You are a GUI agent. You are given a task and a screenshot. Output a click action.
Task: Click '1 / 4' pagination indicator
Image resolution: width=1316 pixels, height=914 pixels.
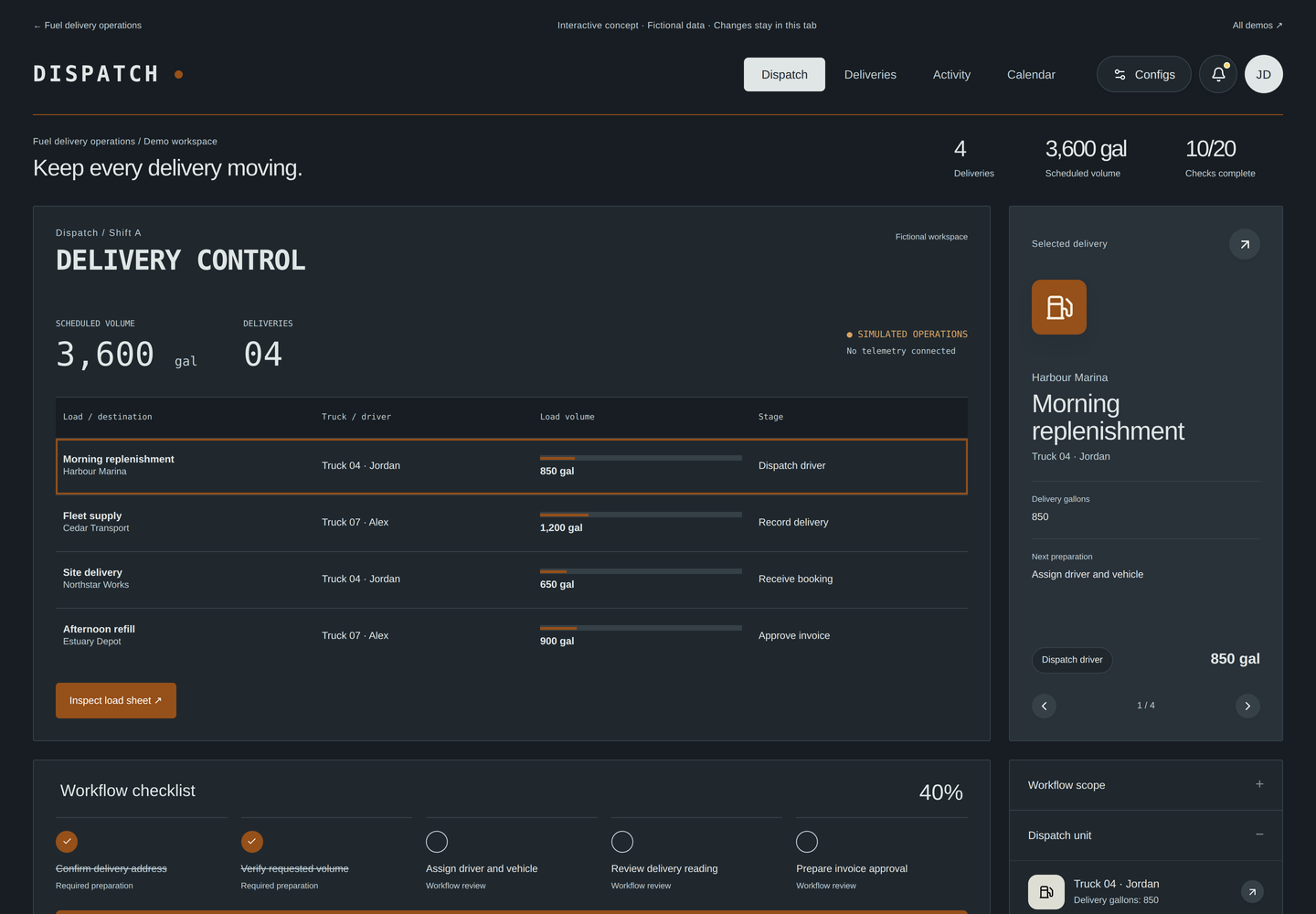(x=1146, y=706)
